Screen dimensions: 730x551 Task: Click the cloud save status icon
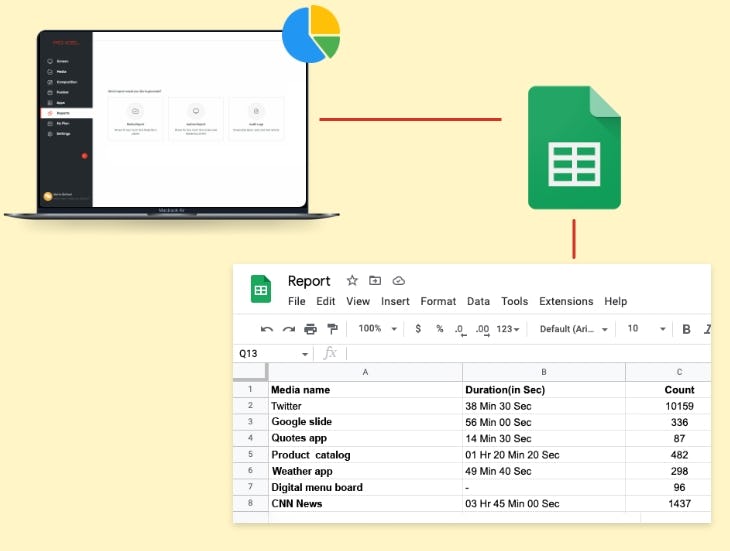pos(399,281)
